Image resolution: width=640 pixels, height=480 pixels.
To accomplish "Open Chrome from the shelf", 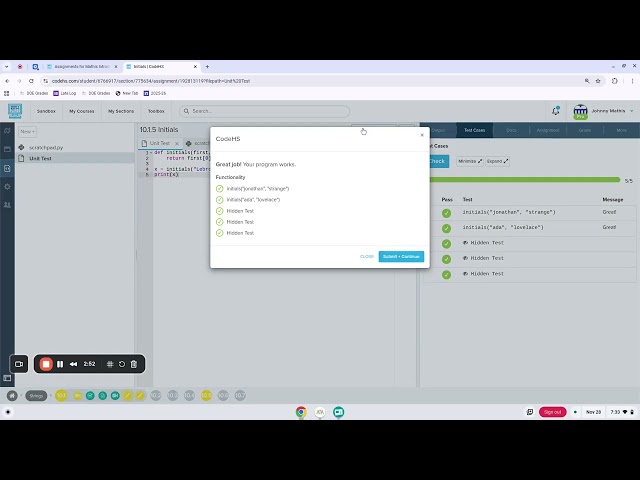I will pyautogui.click(x=301, y=412).
